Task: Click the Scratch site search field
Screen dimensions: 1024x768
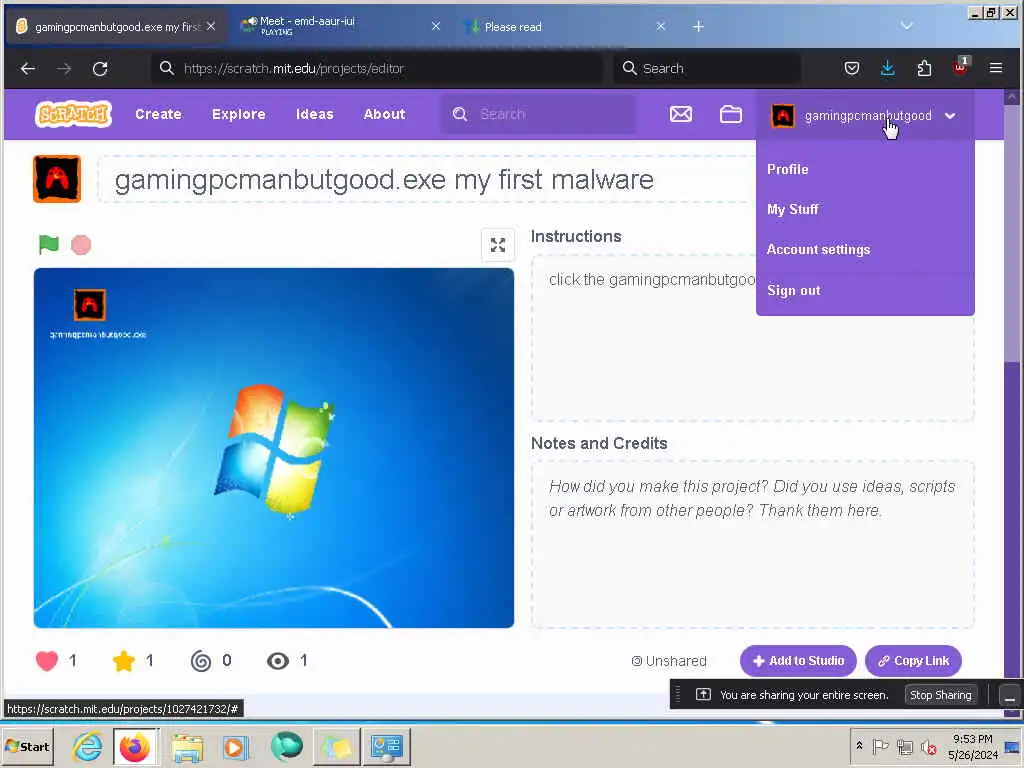Action: tap(538, 114)
